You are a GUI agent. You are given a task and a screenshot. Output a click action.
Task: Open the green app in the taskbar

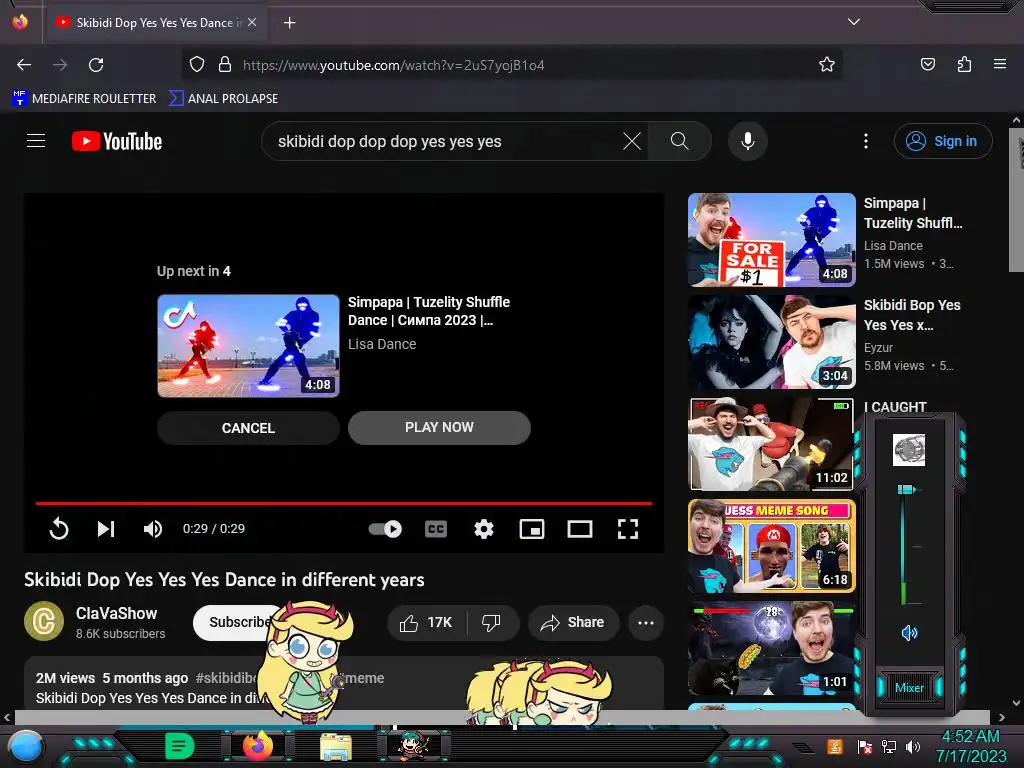point(180,746)
